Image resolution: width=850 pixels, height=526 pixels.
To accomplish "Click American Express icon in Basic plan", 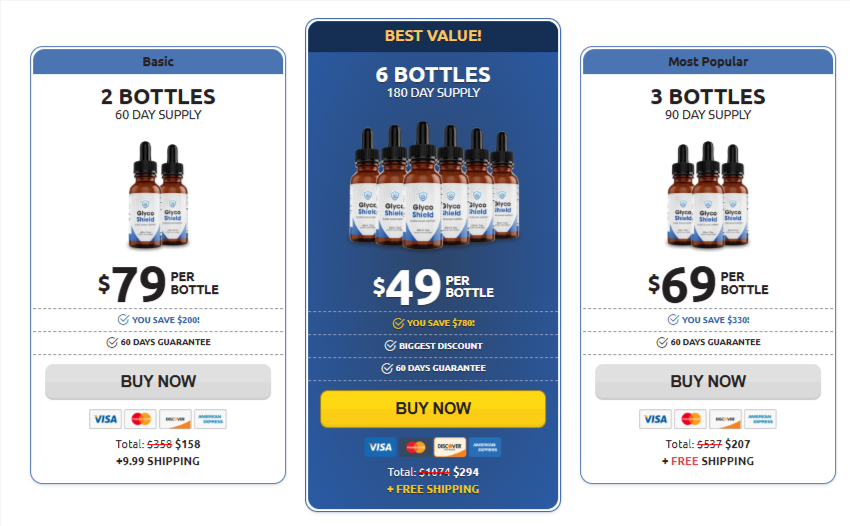I will point(210,419).
